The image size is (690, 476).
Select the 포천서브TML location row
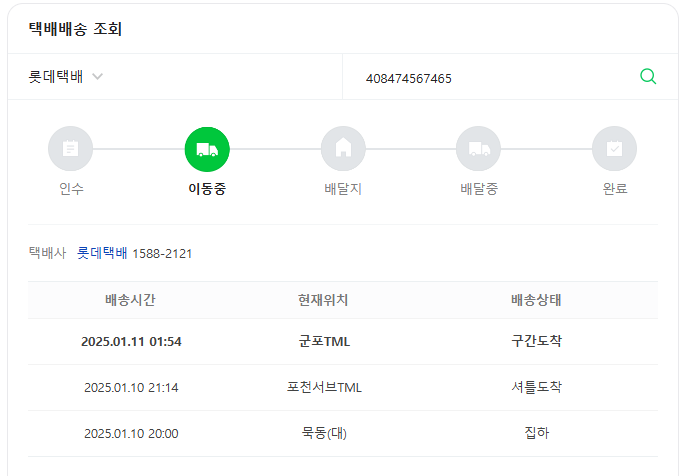tap(343, 388)
